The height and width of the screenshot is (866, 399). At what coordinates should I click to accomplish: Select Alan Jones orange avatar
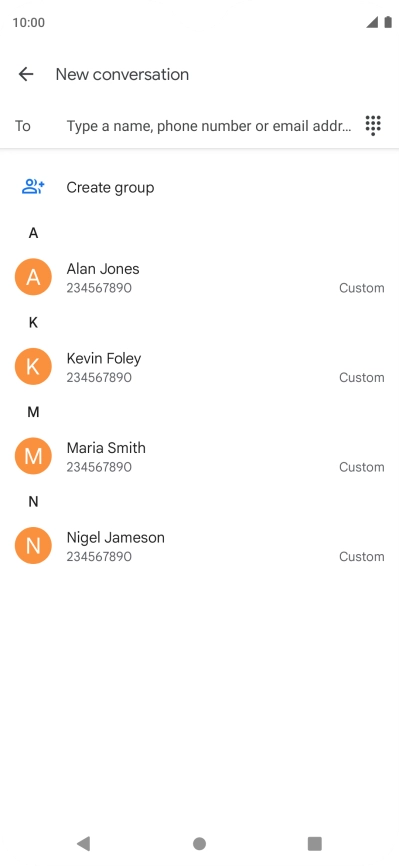pos(33,277)
